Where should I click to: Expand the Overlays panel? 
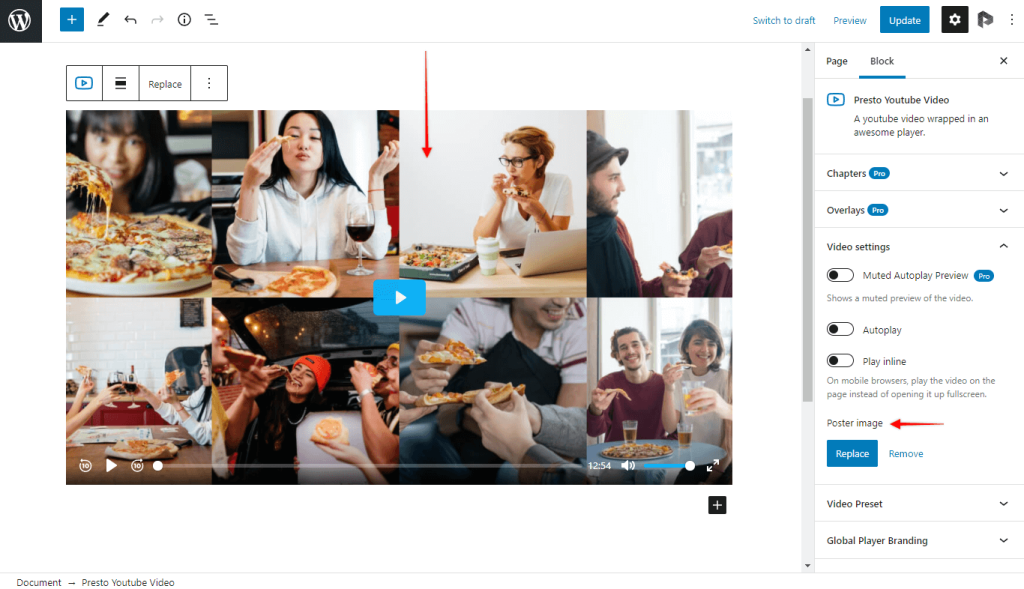[919, 210]
